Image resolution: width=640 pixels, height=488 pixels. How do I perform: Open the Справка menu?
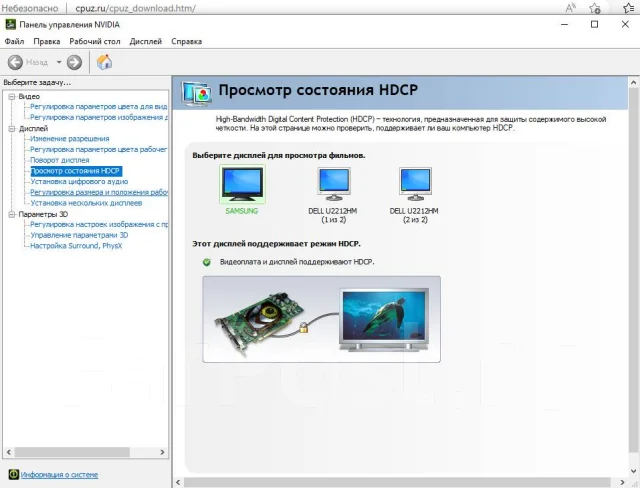pos(187,41)
